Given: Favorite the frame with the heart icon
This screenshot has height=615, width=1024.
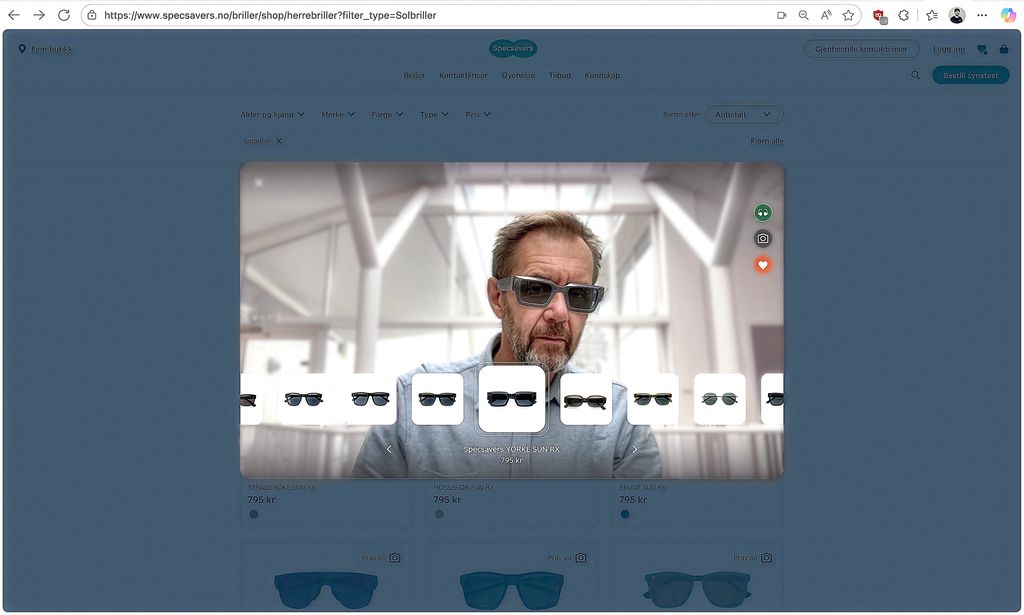Looking at the screenshot, I should [763, 265].
